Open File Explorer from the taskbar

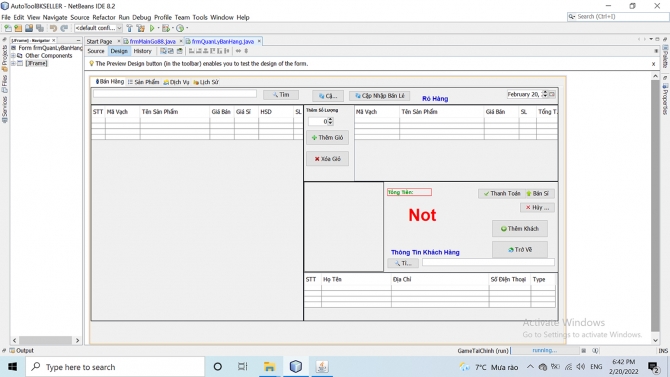click(269, 367)
